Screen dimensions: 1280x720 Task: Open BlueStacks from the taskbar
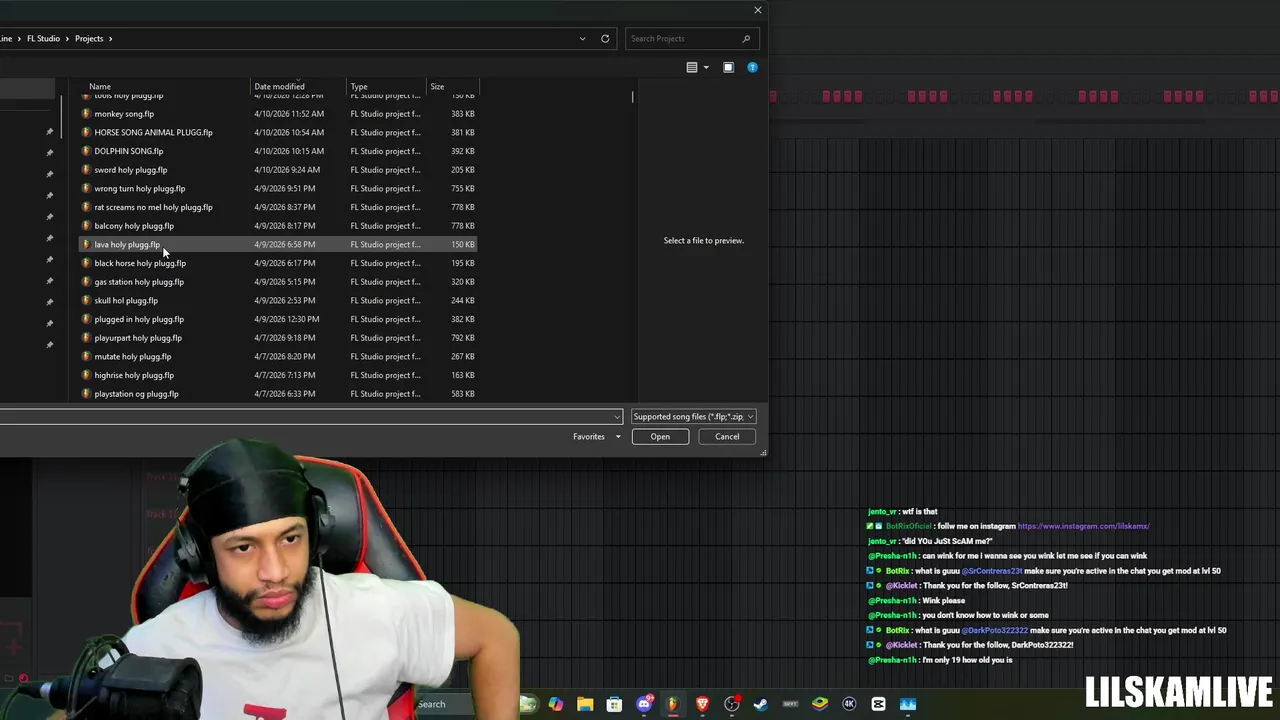tap(820, 704)
